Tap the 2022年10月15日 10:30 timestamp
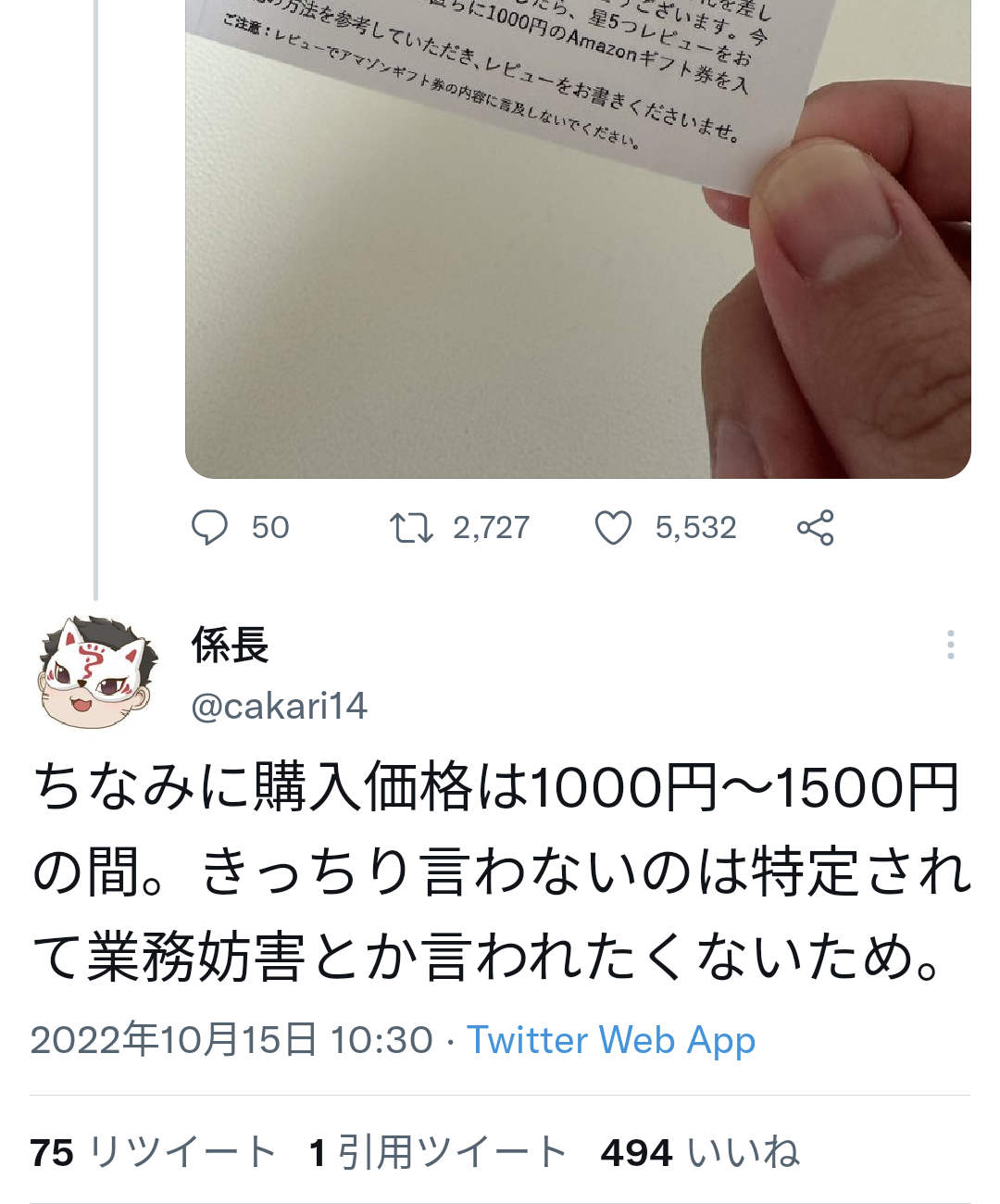 tap(231, 1040)
